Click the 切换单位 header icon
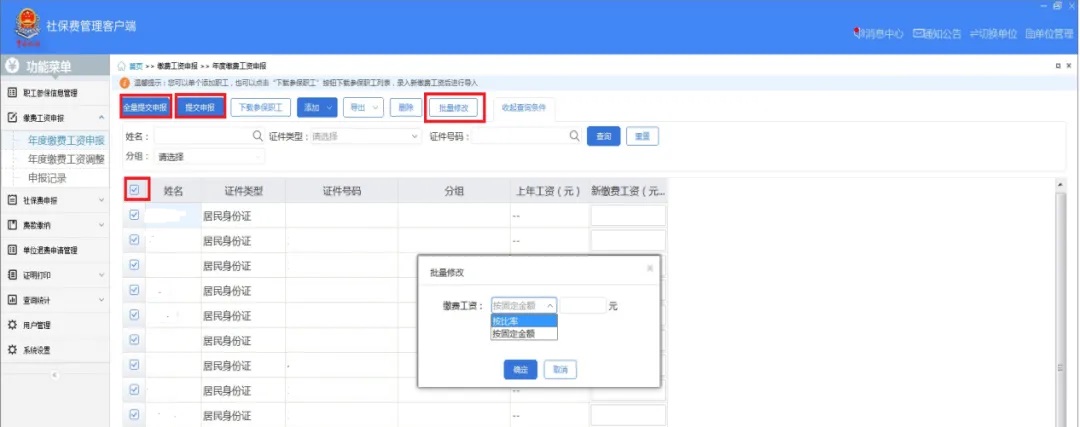 pyautogui.click(x=995, y=33)
